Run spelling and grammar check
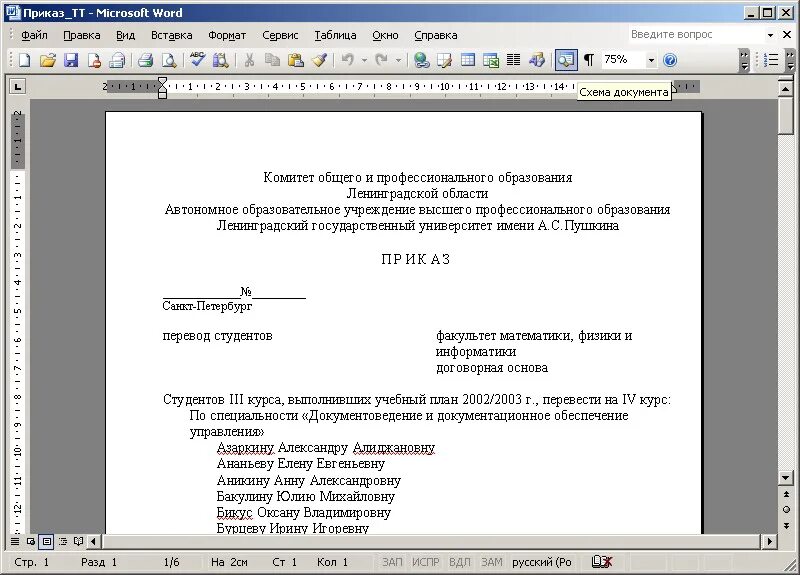 (197, 60)
